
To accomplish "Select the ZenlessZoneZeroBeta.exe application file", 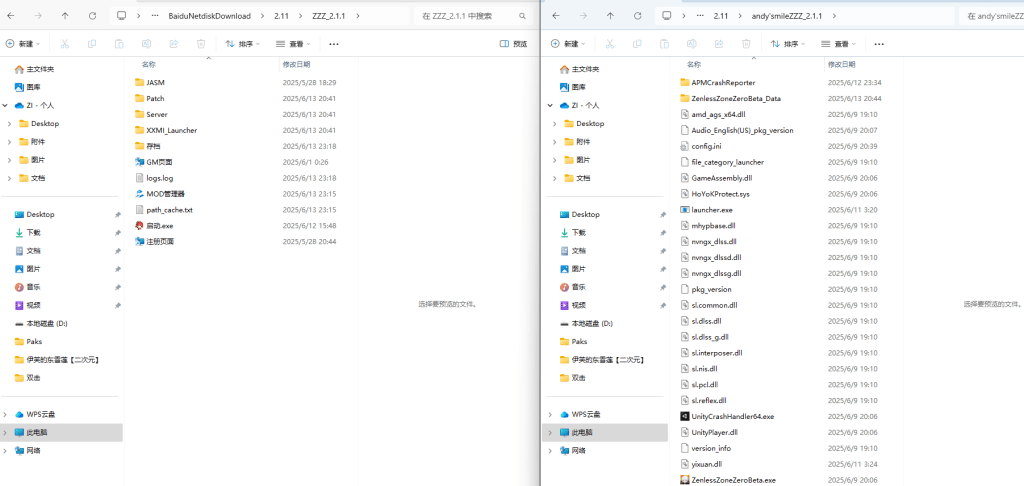I will coord(733,480).
